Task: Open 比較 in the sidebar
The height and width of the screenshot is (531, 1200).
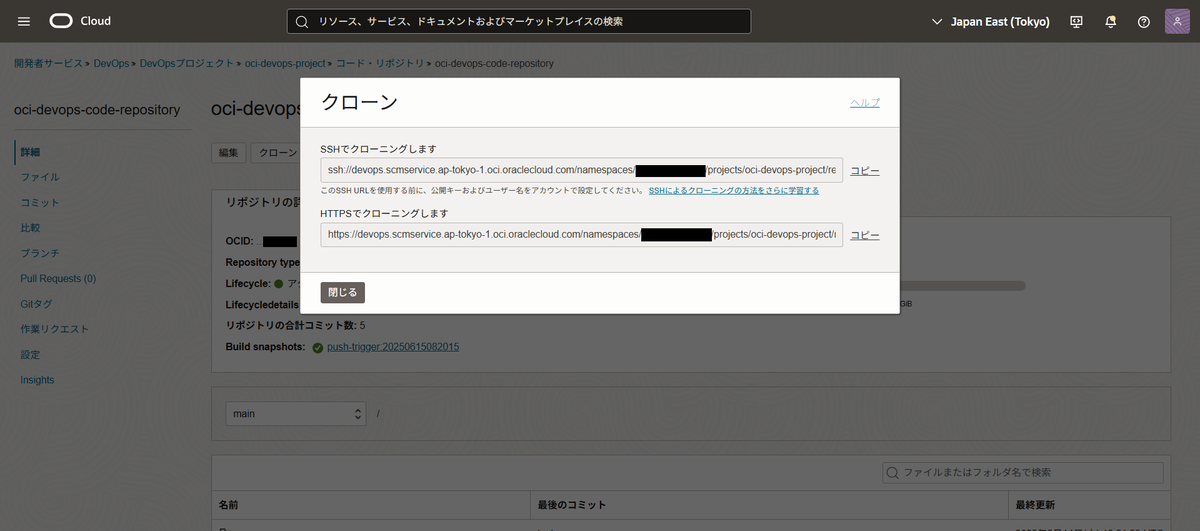Action: click(x=30, y=228)
